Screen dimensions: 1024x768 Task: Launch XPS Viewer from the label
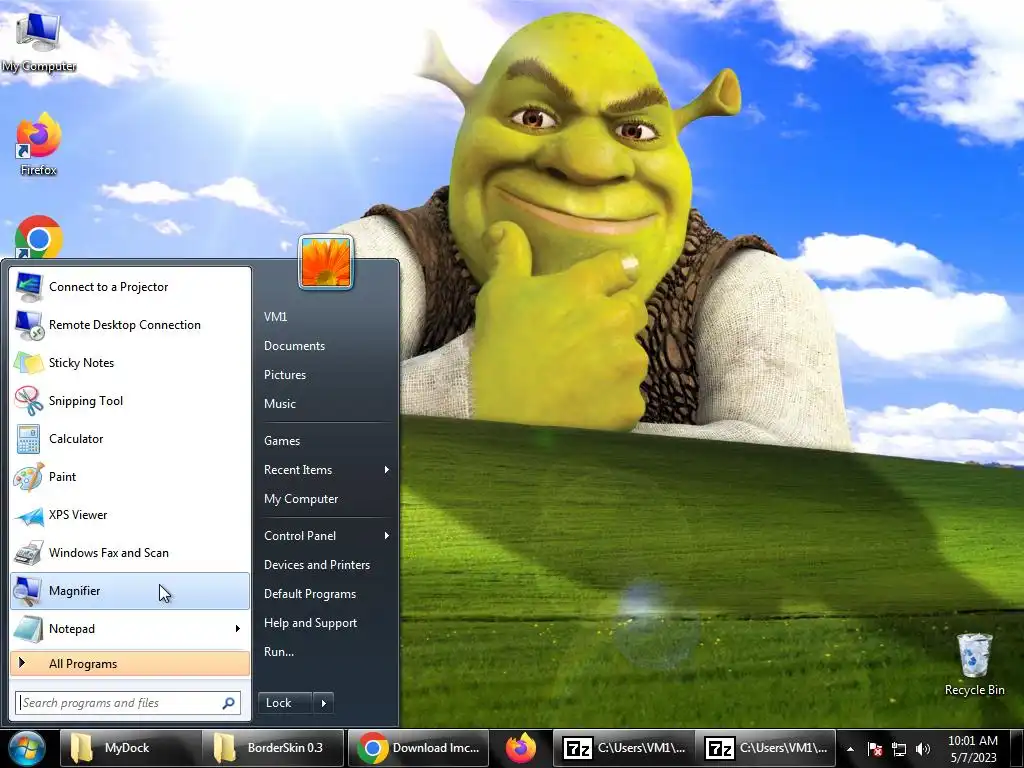[x=78, y=515]
